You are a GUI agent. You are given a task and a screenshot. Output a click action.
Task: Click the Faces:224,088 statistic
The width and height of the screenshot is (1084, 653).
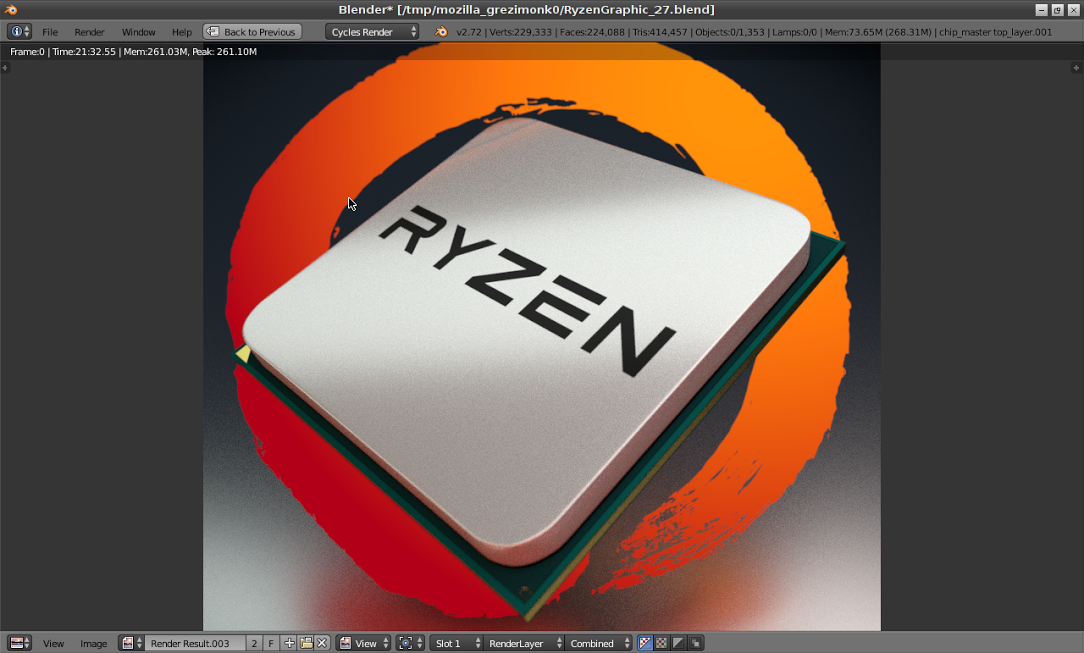click(x=592, y=32)
